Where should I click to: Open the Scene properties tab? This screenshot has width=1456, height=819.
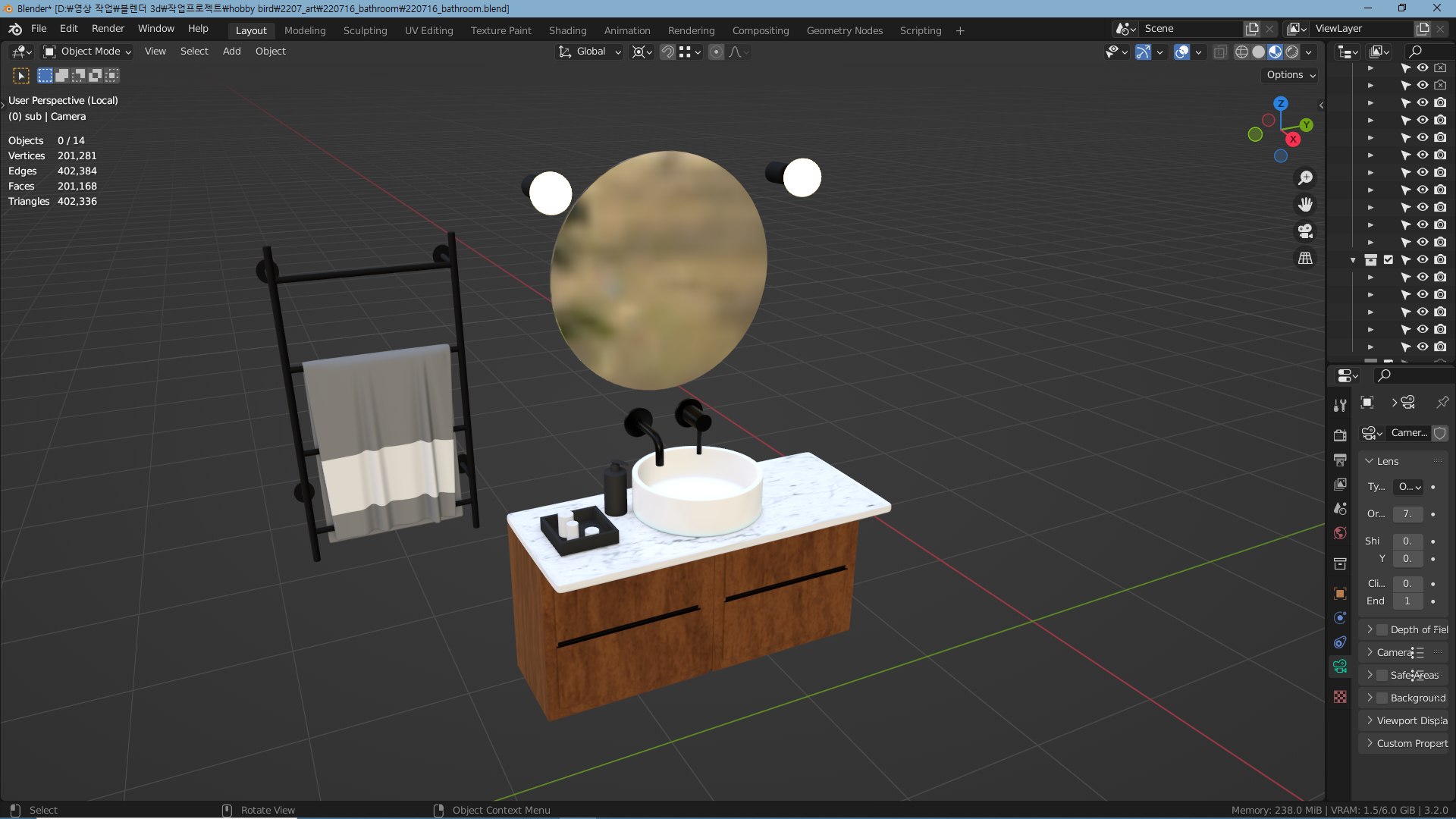[1340, 509]
